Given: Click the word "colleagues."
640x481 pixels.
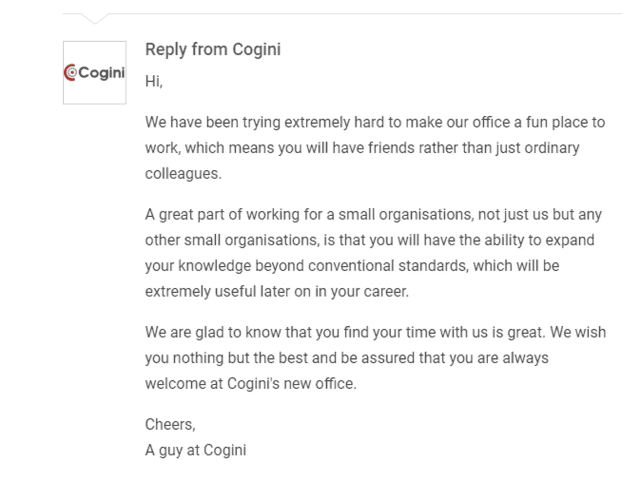Looking at the screenshot, I should (x=183, y=174).
